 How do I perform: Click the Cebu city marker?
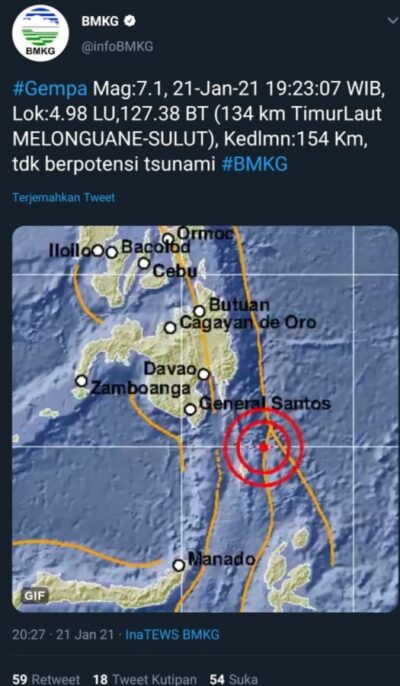click(144, 263)
